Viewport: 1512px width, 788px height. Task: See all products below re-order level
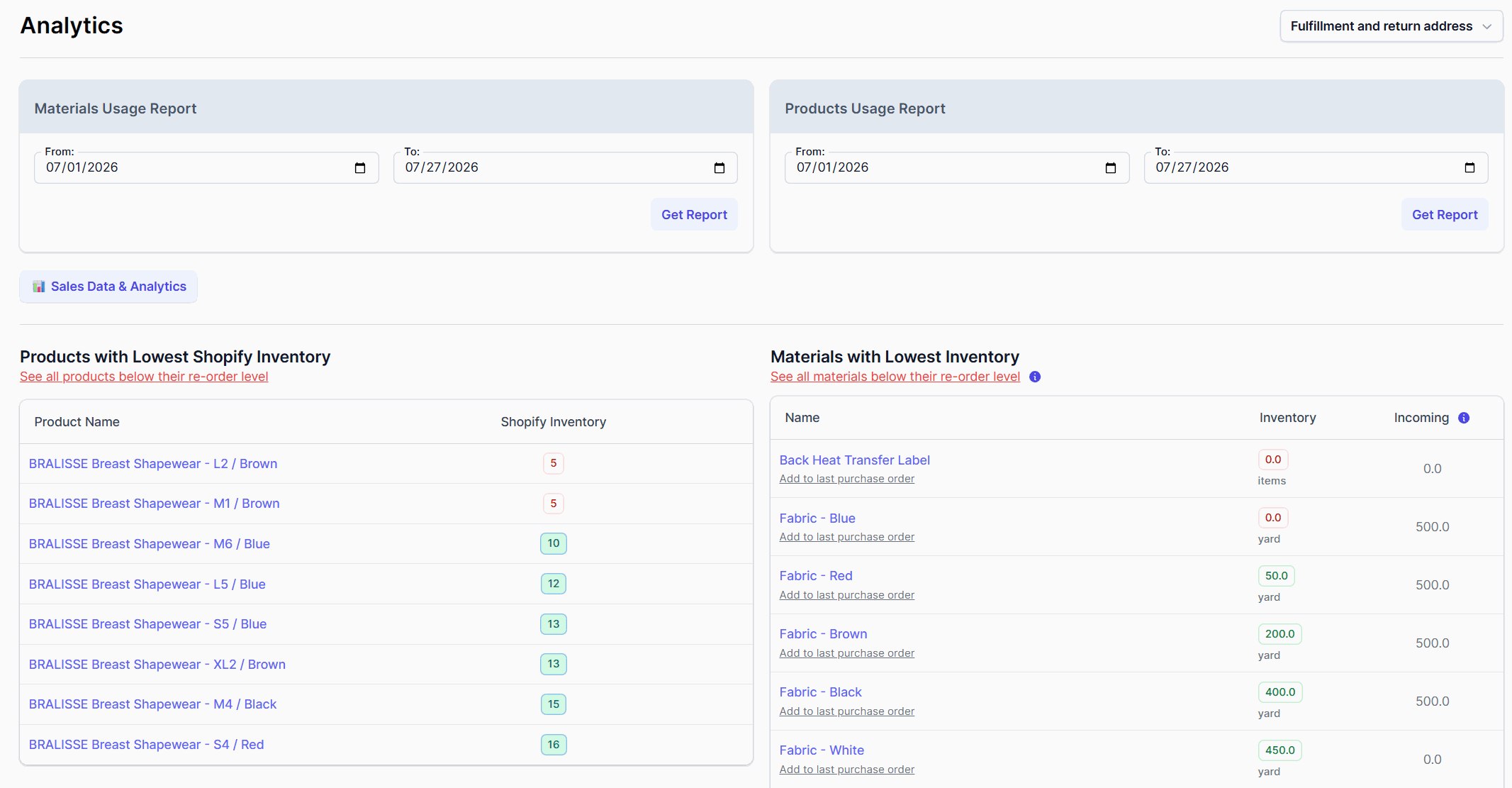point(144,377)
